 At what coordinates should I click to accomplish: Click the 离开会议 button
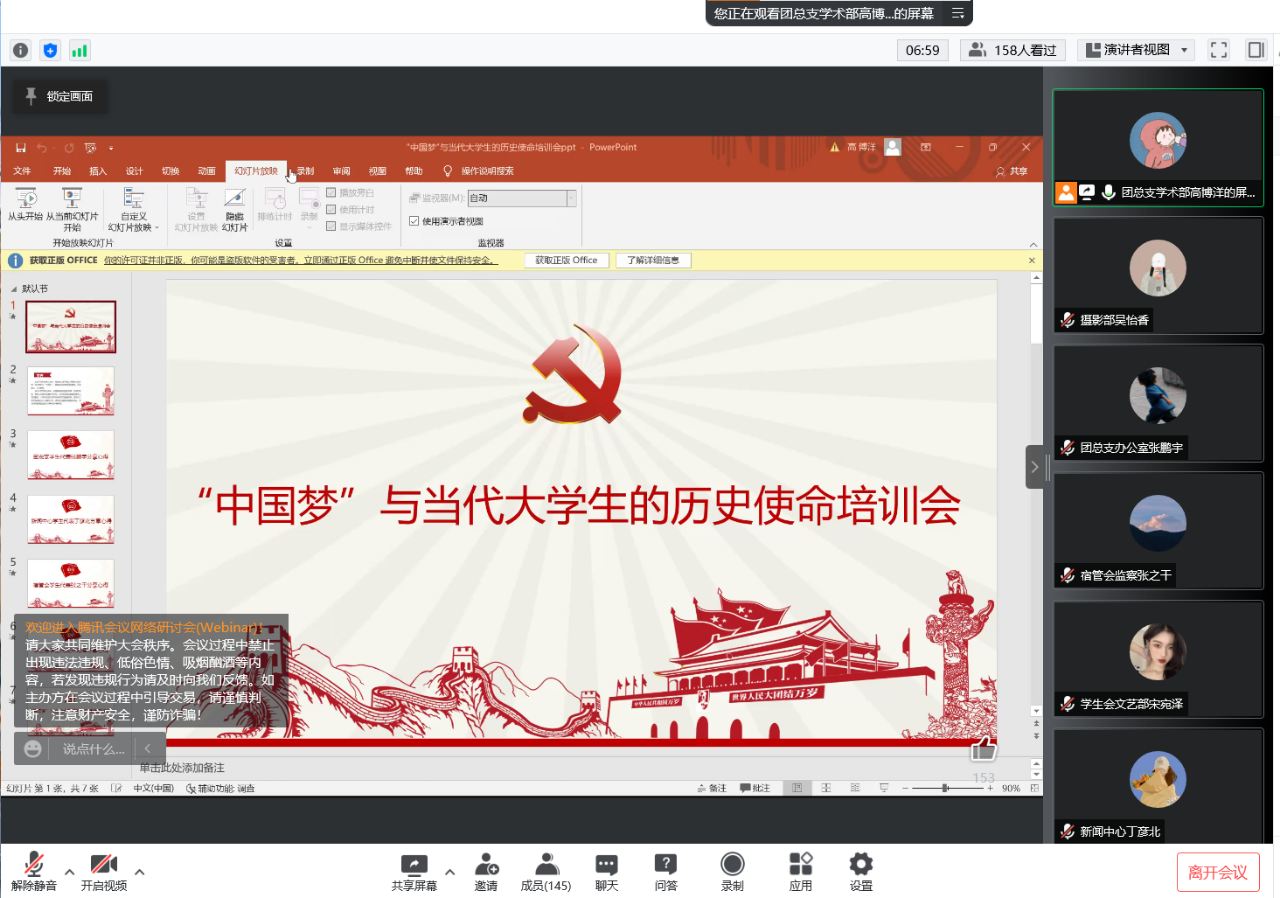(x=1217, y=872)
